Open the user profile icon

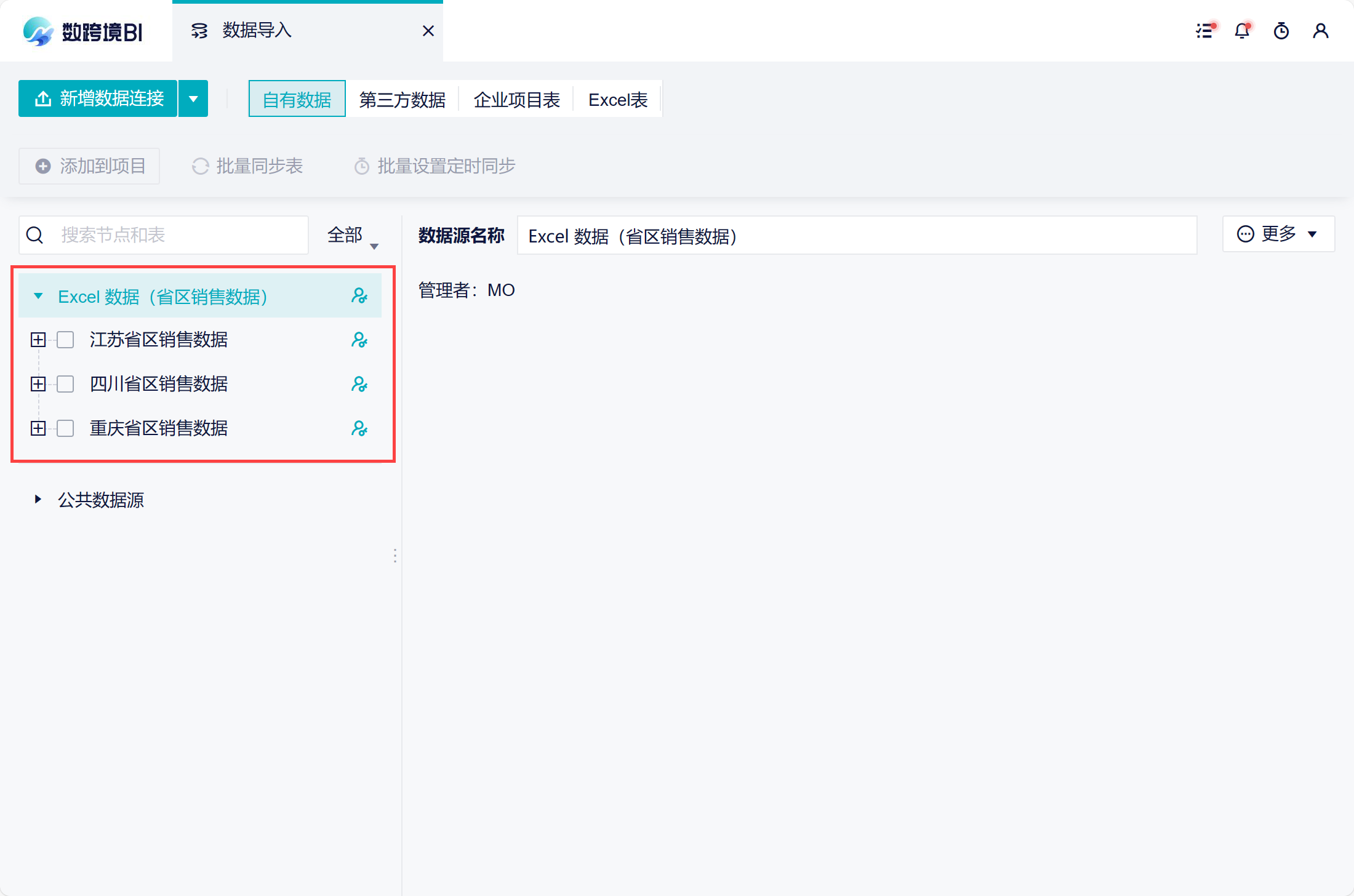tap(1320, 31)
